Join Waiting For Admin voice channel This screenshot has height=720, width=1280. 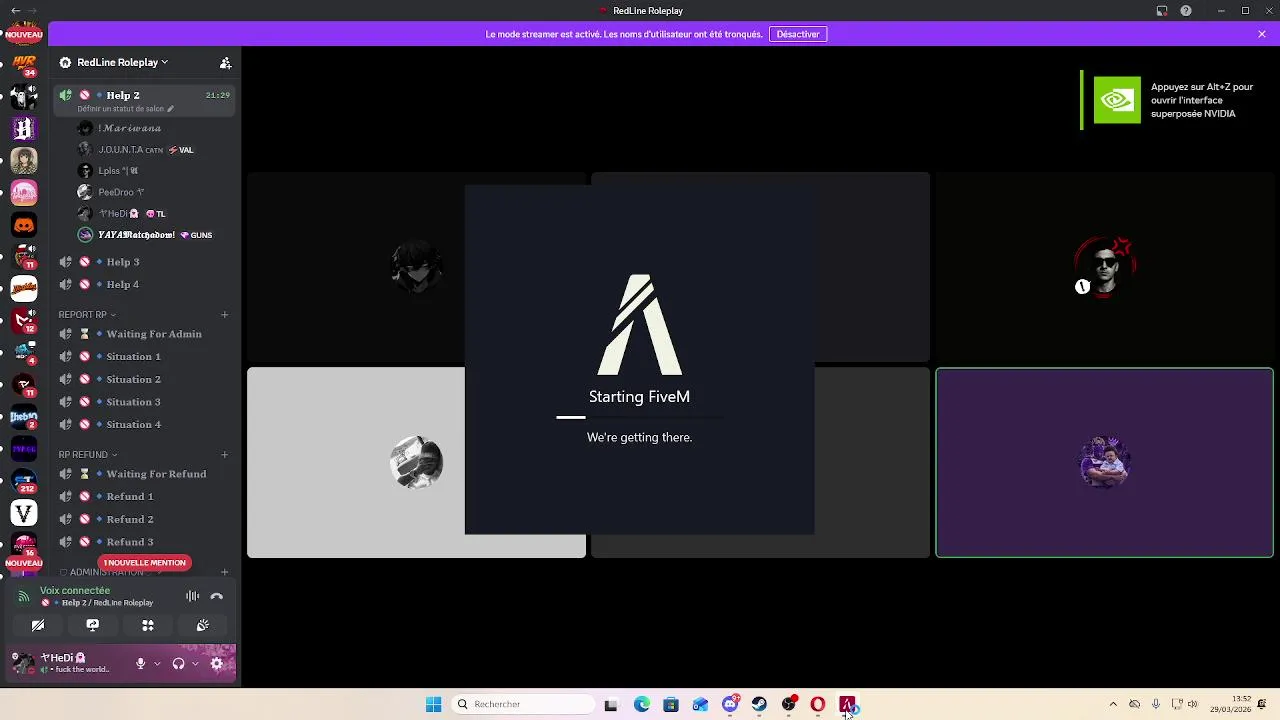pyautogui.click(x=145, y=334)
